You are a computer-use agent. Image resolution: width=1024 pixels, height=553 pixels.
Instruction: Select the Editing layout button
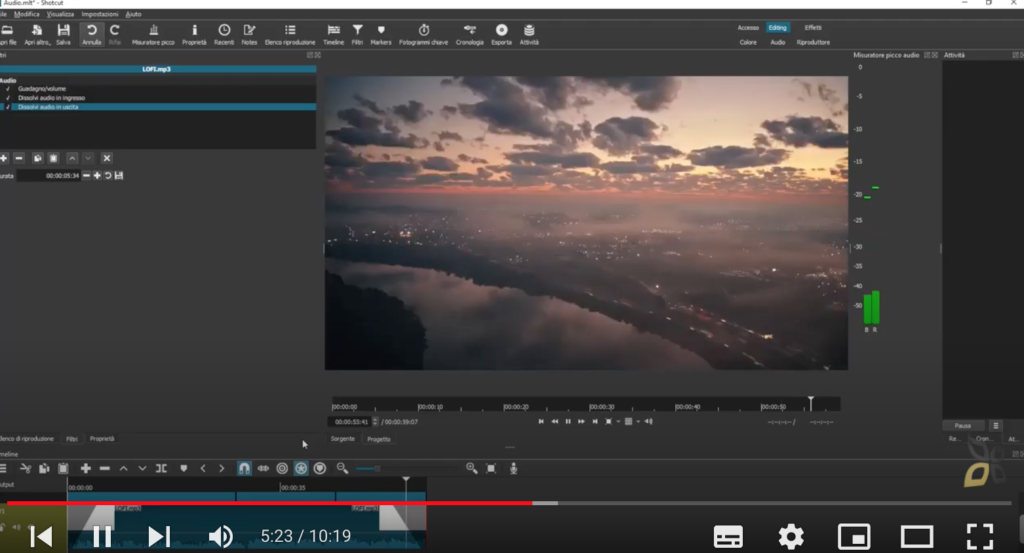point(777,27)
